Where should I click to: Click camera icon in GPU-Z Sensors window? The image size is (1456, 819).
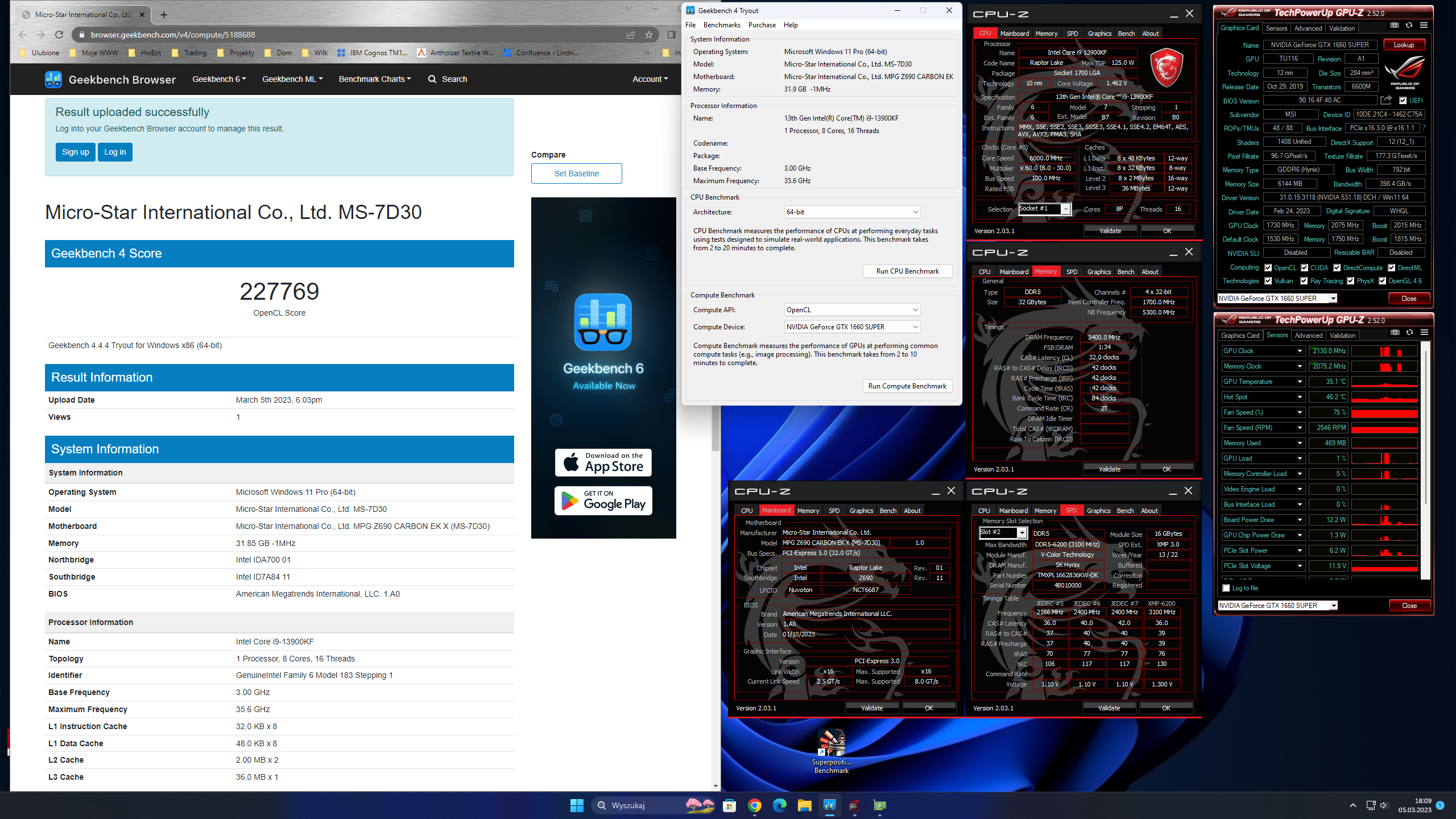[x=1395, y=332]
